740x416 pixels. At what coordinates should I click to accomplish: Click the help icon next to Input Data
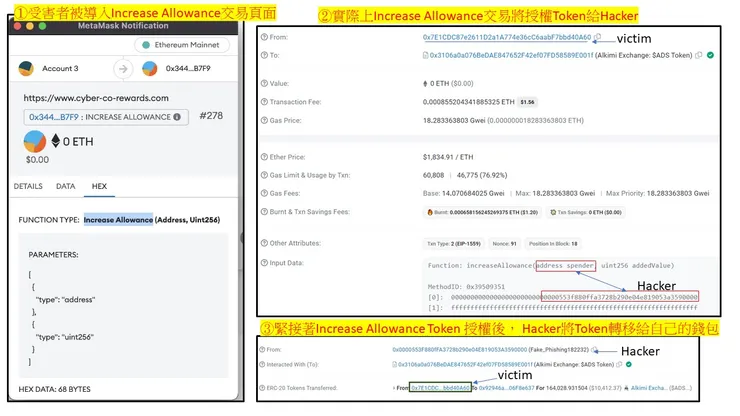[x=264, y=263]
